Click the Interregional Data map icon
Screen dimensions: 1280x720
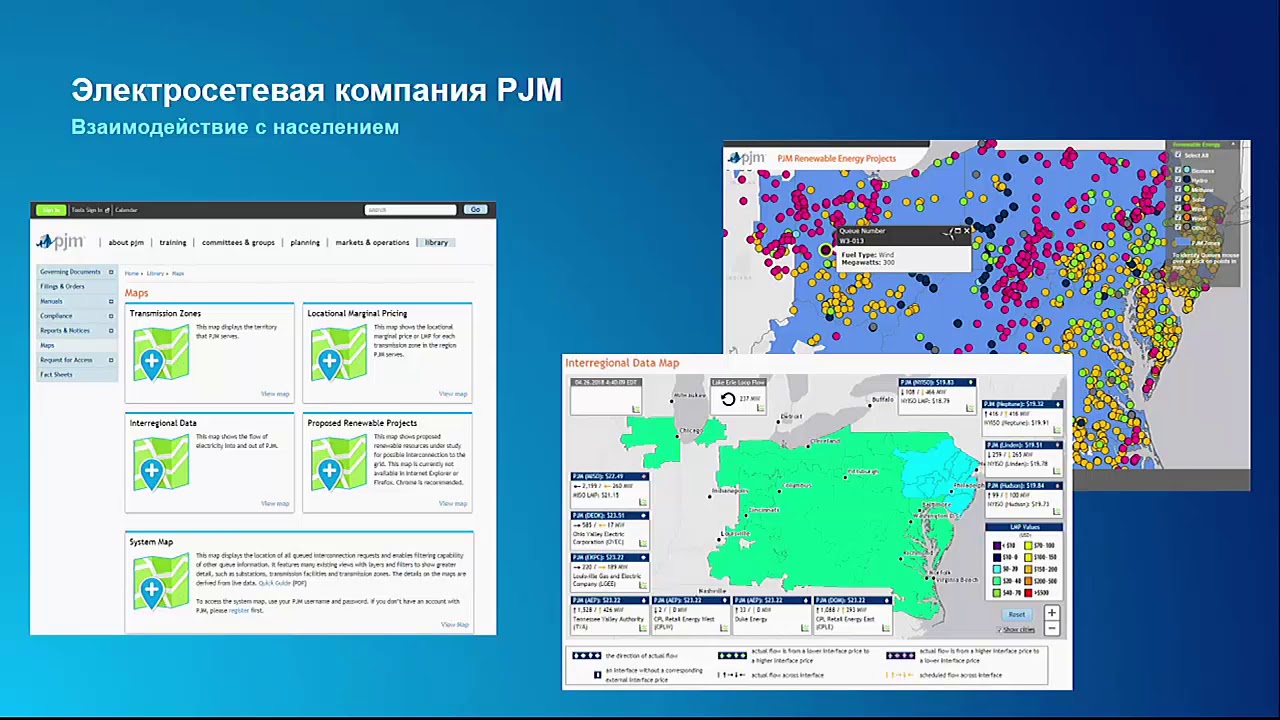[x=160, y=463]
